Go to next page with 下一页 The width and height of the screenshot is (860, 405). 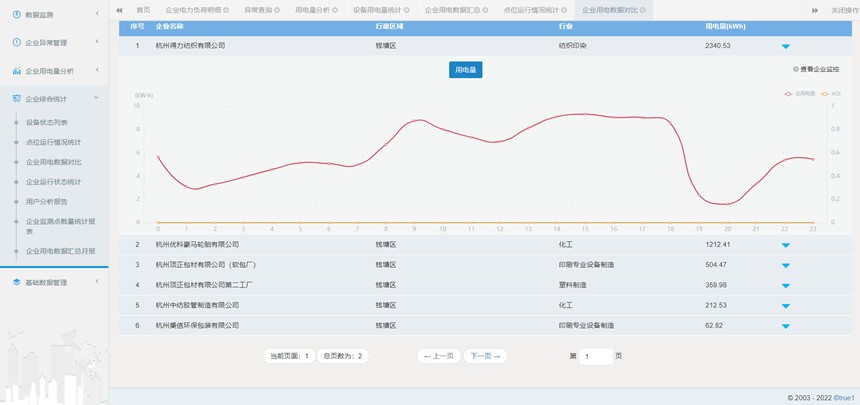point(486,356)
